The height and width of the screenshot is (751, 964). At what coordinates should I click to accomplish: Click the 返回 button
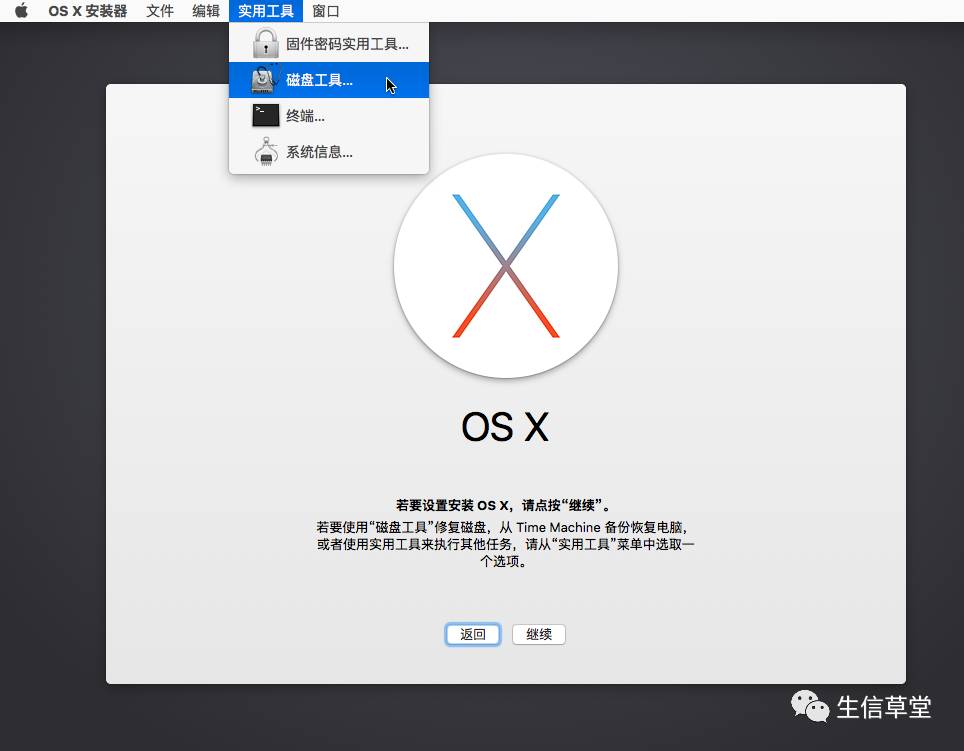(473, 634)
